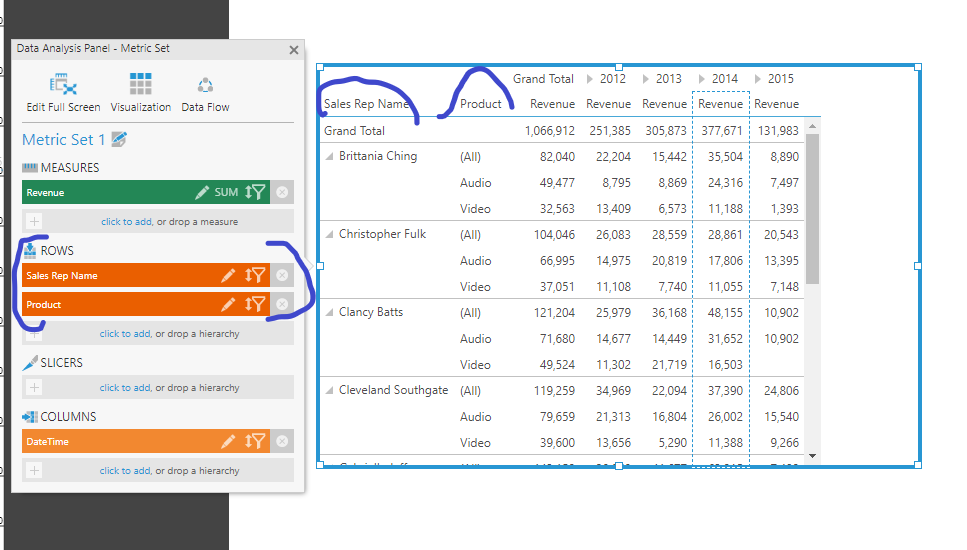Click the Visualization icon
967x550 pixels.
click(141, 91)
